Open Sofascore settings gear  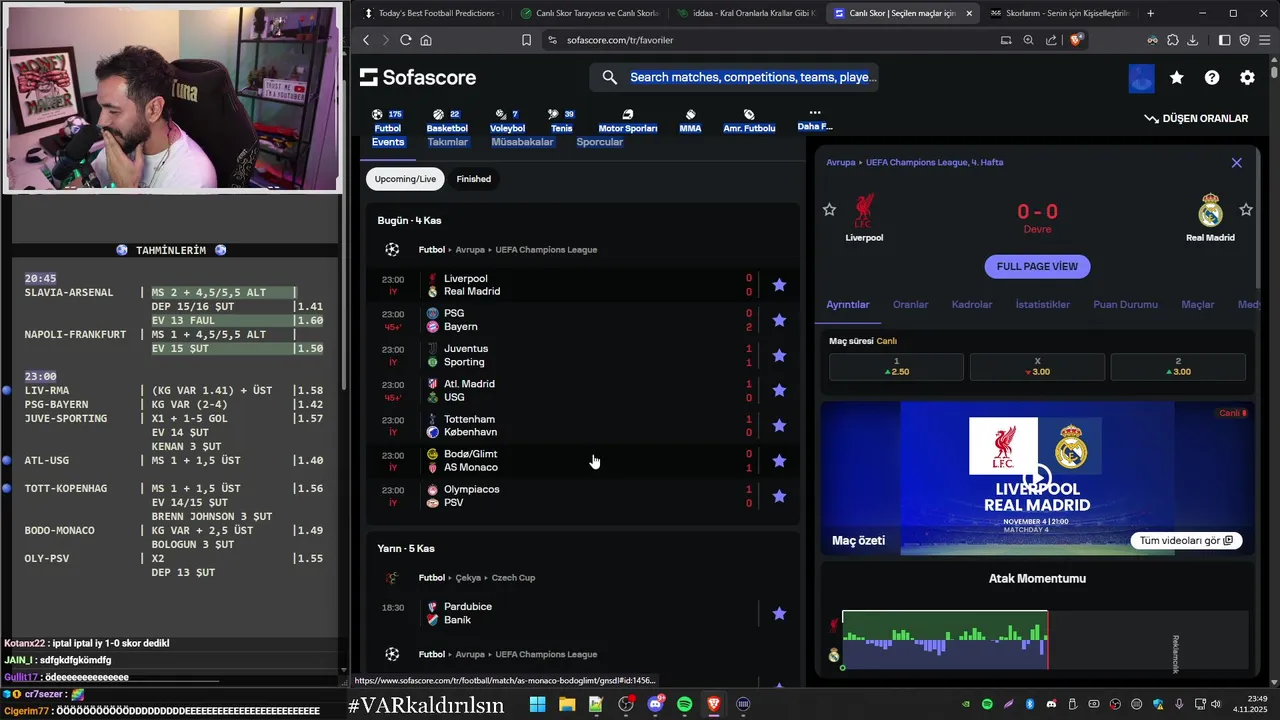pos(1247,78)
